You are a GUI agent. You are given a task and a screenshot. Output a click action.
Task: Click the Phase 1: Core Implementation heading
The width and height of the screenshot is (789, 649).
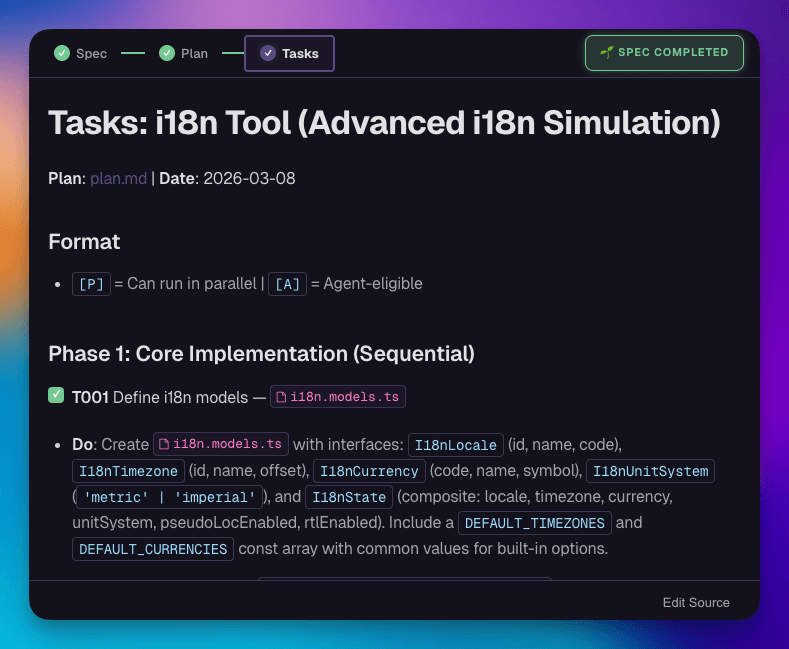(x=261, y=353)
